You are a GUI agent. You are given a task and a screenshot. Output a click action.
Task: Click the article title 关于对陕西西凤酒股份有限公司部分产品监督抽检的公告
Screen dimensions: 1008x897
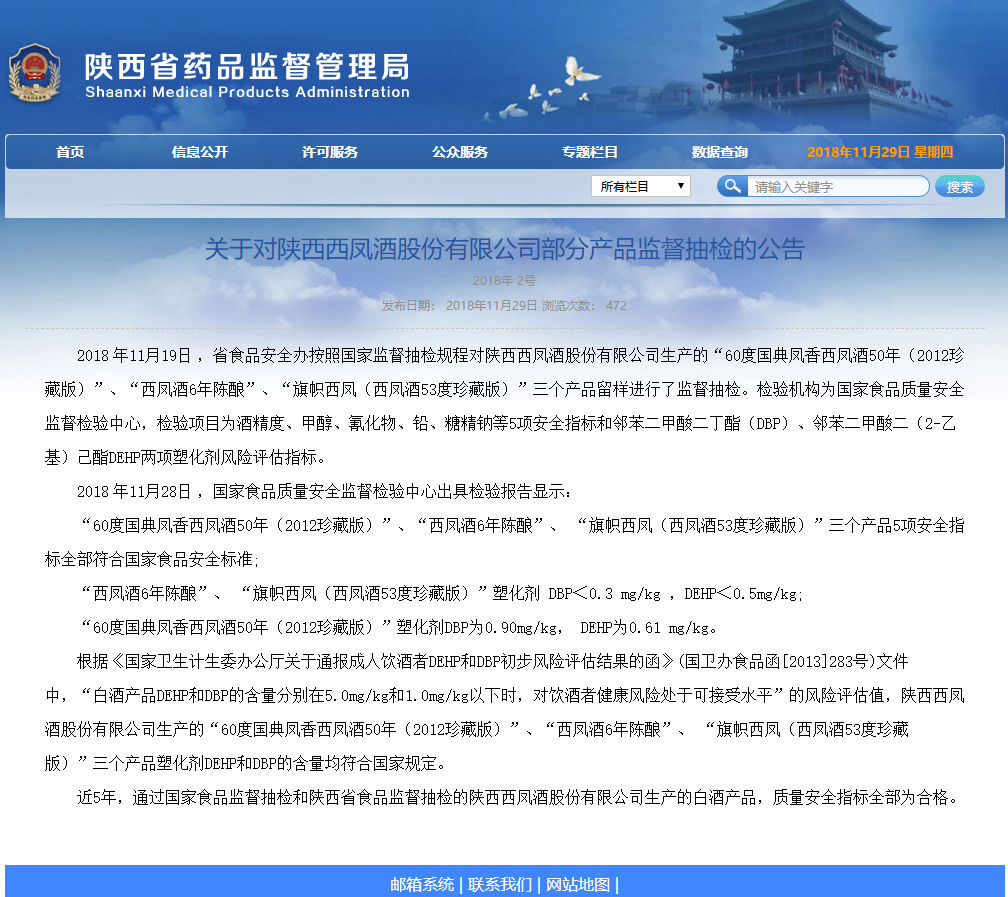[505, 249]
